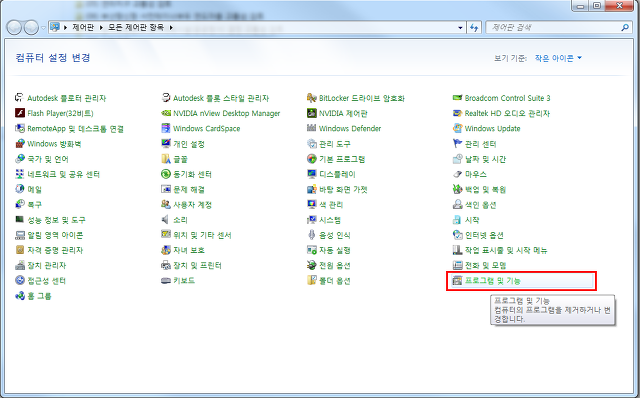Open 색 관리 link
The height and width of the screenshot is (398, 640).
[331, 205]
